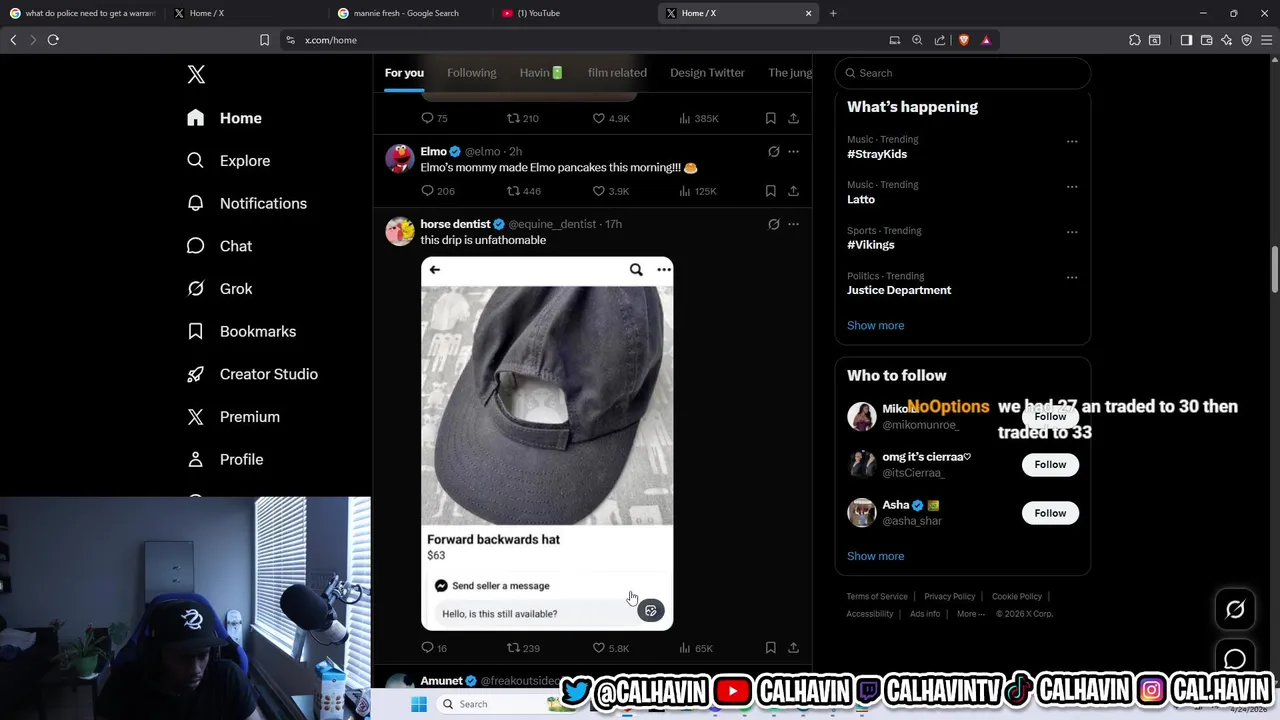Open browser main menu hamburger icon
The height and width of the screenshot is (720, 1280).
pyautogui.click(x=1266, y=40)
